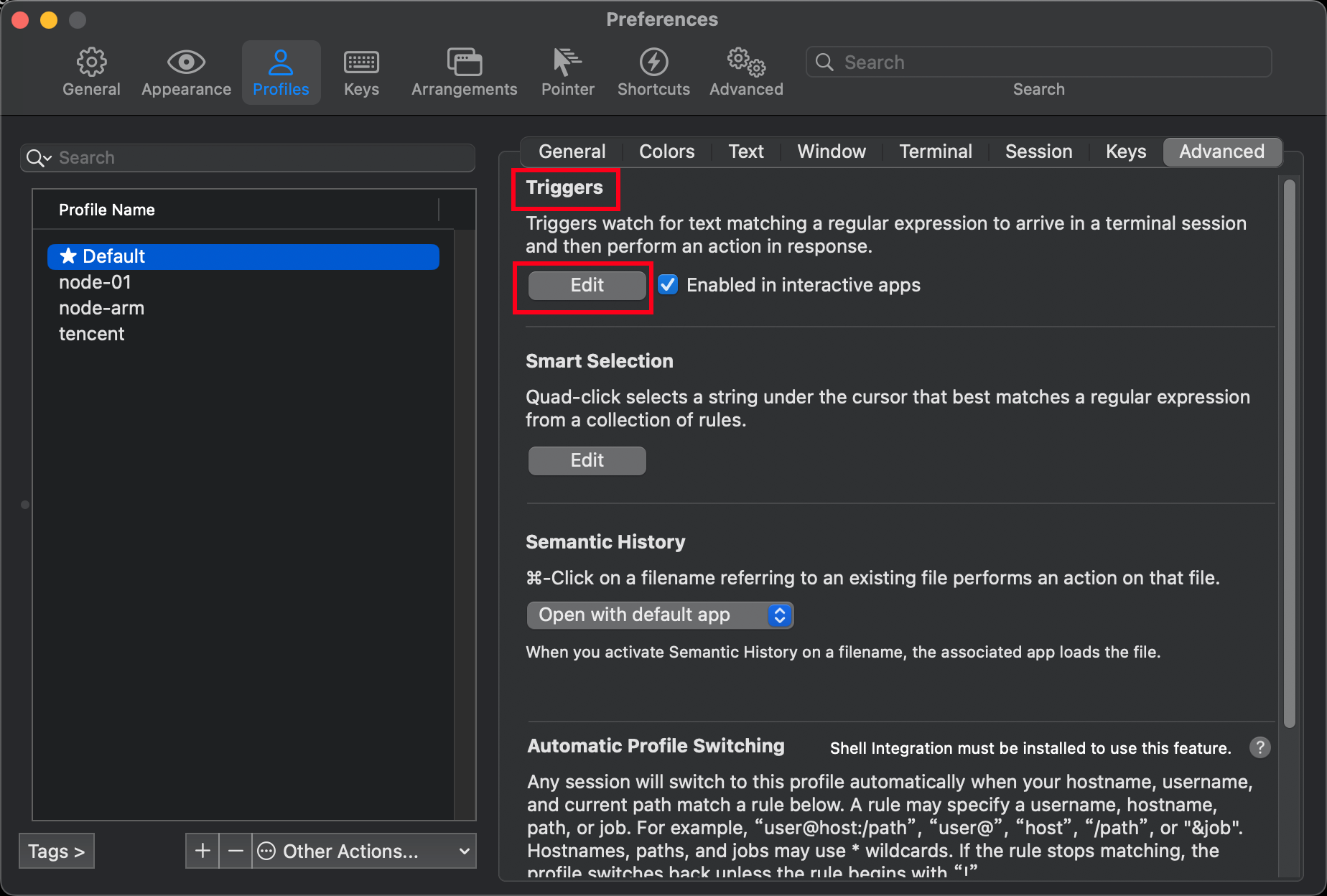Viewport: 1327px width, 896px height.
Task: Open the Pointer preferences
Action: [567, 71]
